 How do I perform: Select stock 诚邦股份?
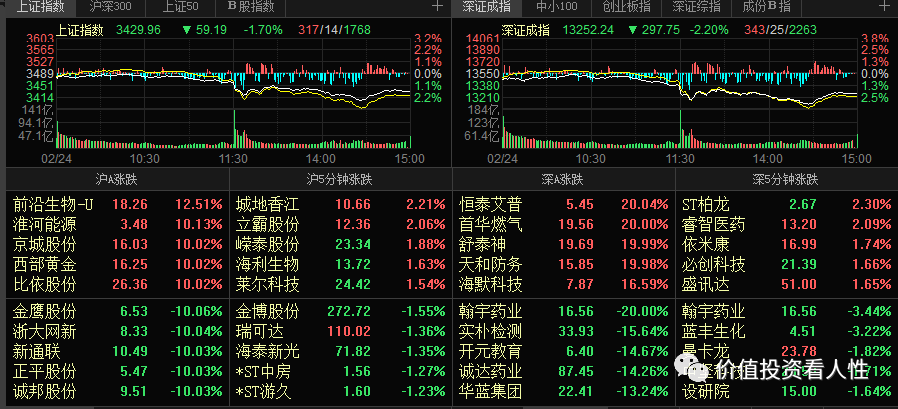click(x=117, y=392)
